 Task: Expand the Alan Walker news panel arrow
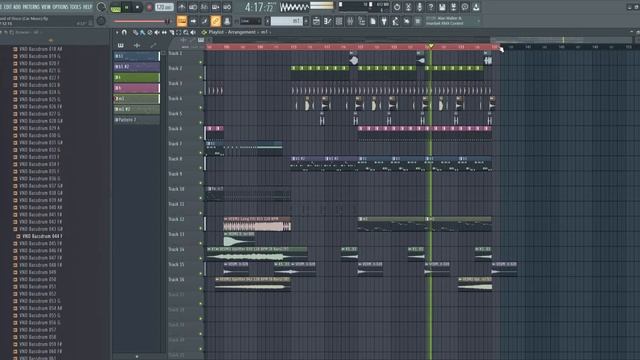478,21
